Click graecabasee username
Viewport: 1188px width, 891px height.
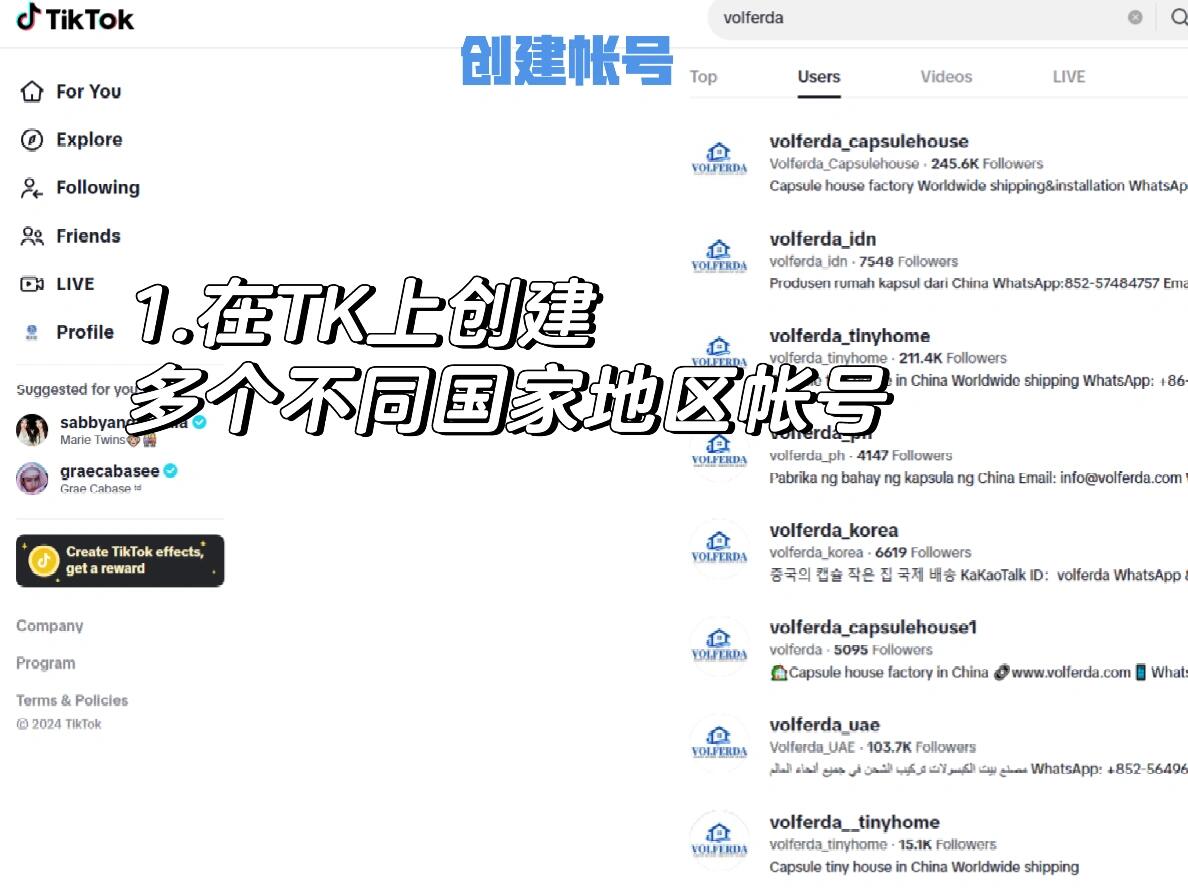pyautogui.click(x=109, y=471)
